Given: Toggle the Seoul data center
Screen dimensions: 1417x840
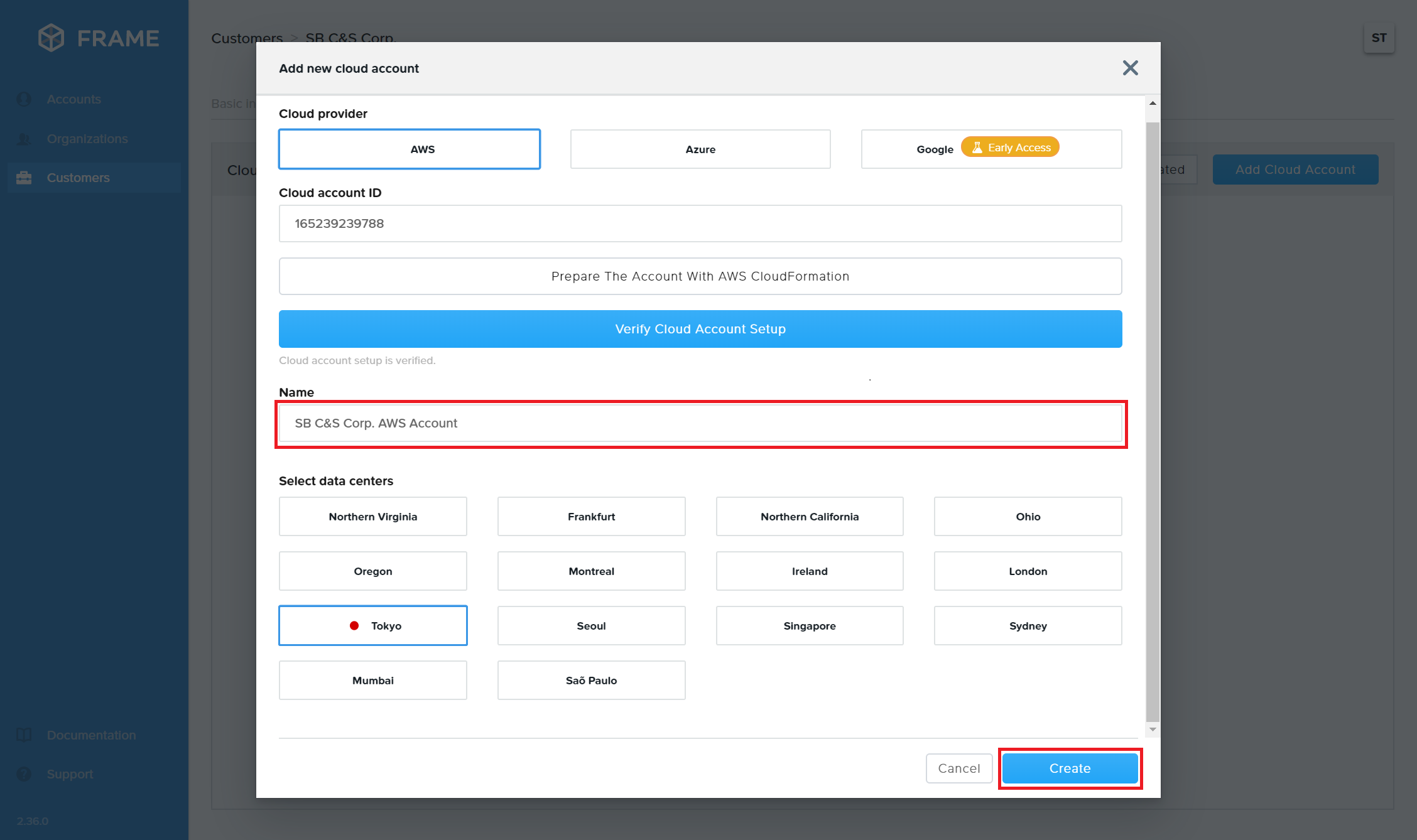Looking at the screenshot, I should tap(591, 626).
